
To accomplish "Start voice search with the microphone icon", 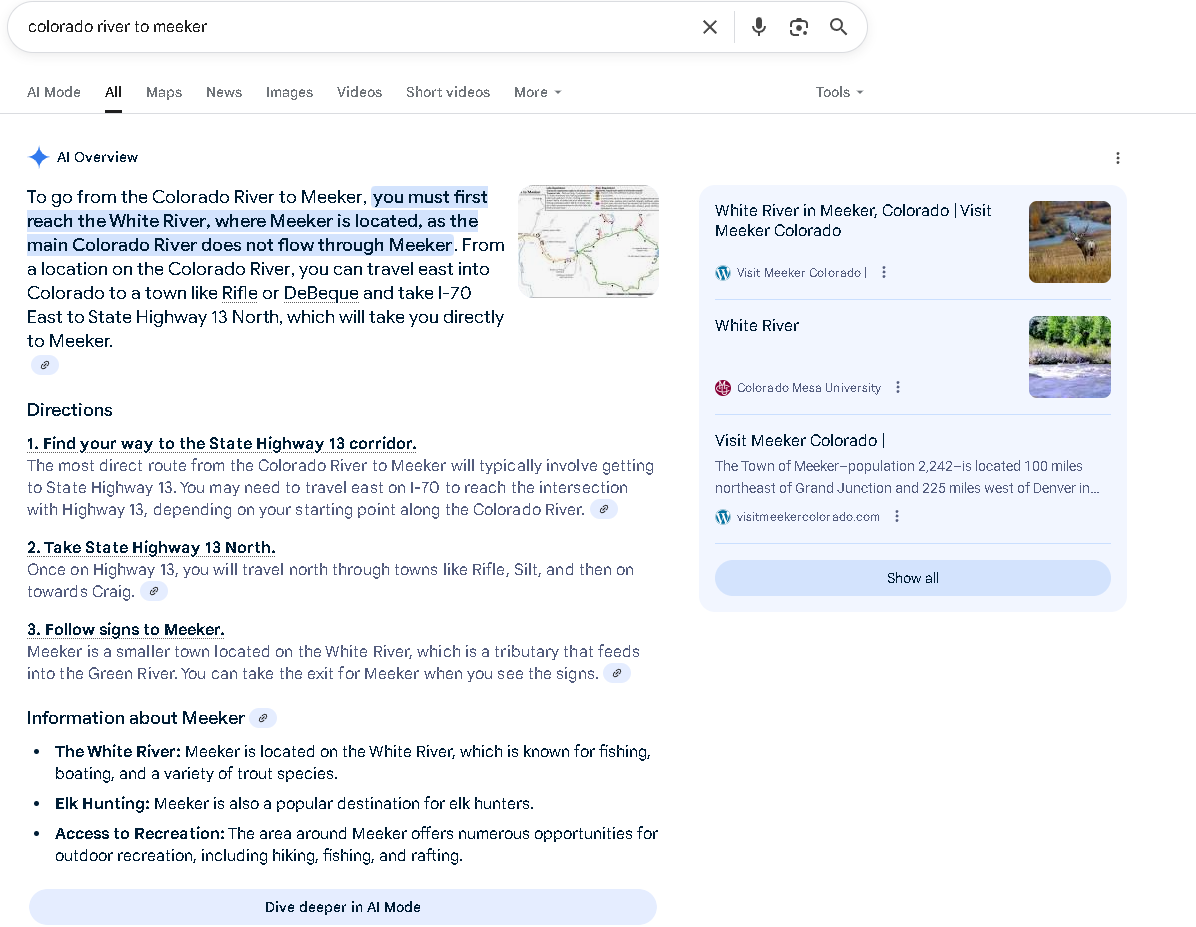I will click(x=758, y=27).
